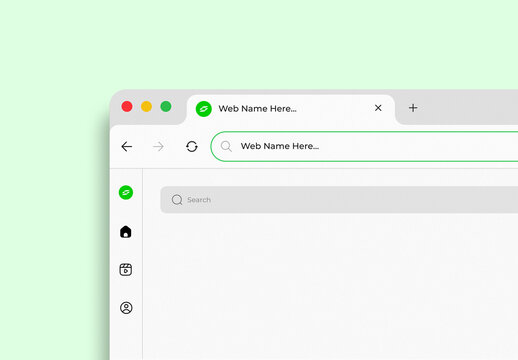The image size is (518, 360).
Task: Select the Web Name Here browser tab
Action: pyautogui.click(x=291, y=109)
